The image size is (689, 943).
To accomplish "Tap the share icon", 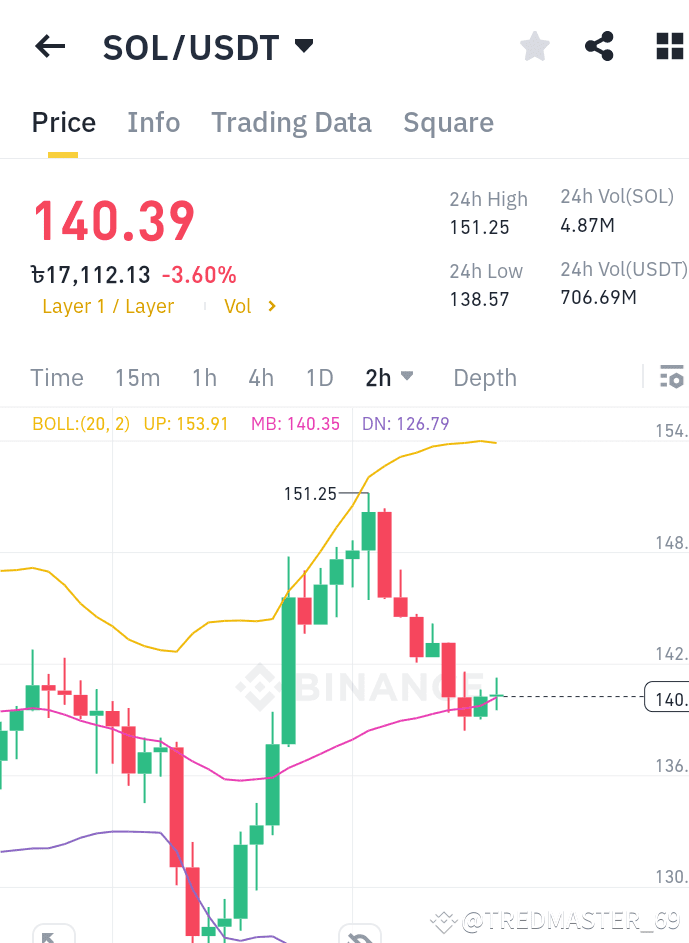I will click(x=599, y=46).
